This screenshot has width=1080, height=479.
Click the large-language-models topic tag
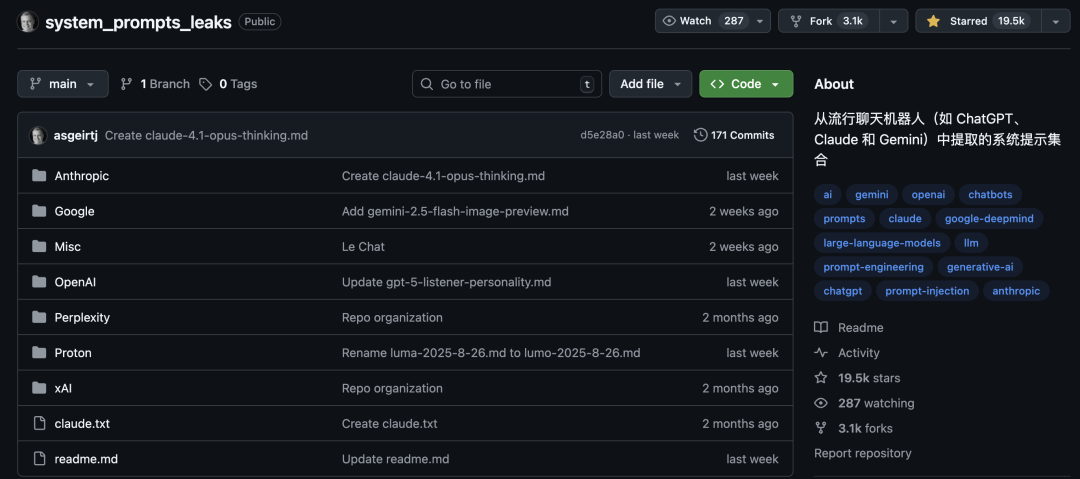[x=882, y=243]
